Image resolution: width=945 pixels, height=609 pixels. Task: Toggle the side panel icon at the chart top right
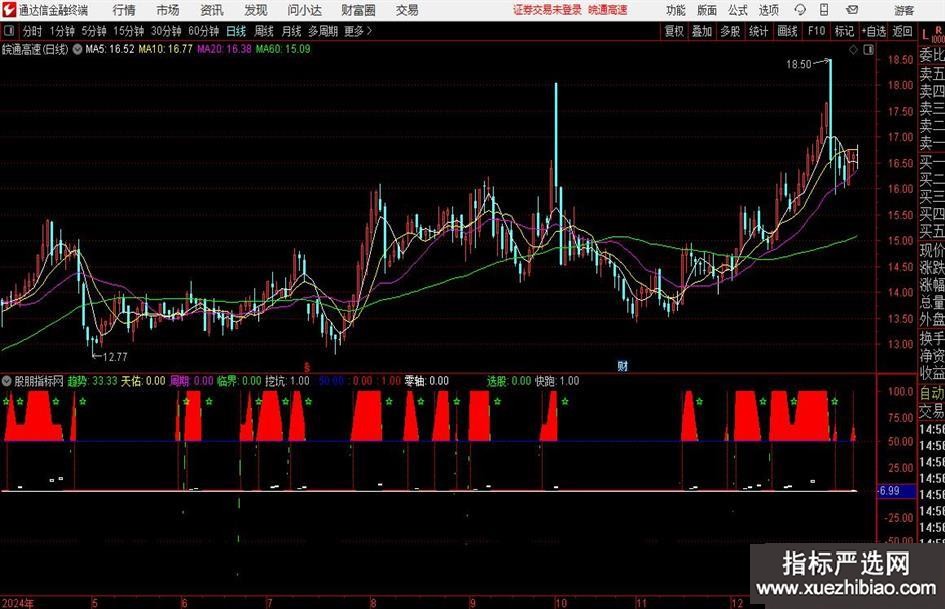[868, 50]
